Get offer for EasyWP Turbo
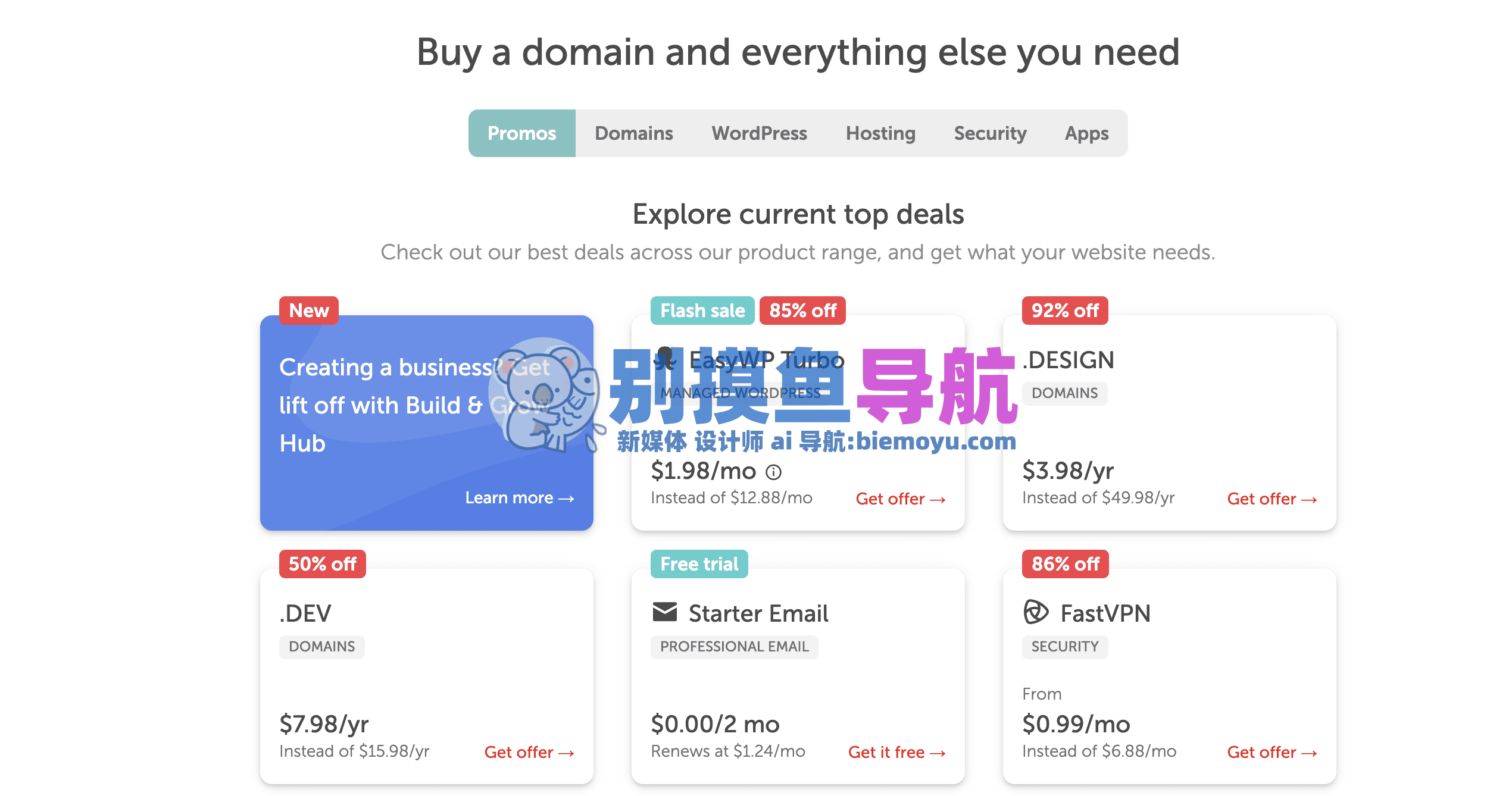The image size is (1512, 796). [x=901, y=499]
